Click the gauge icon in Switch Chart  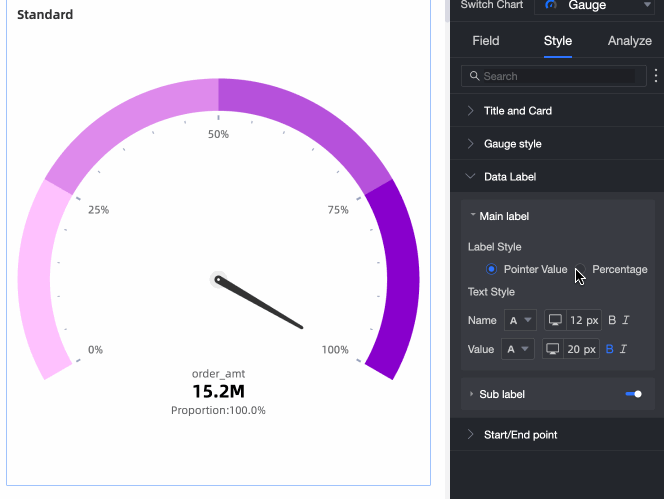tap(551, 5)
